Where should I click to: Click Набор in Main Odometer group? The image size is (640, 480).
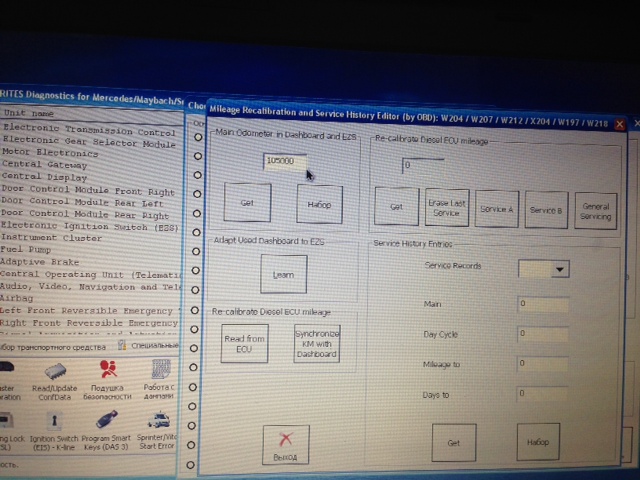[x=319, y=204]
